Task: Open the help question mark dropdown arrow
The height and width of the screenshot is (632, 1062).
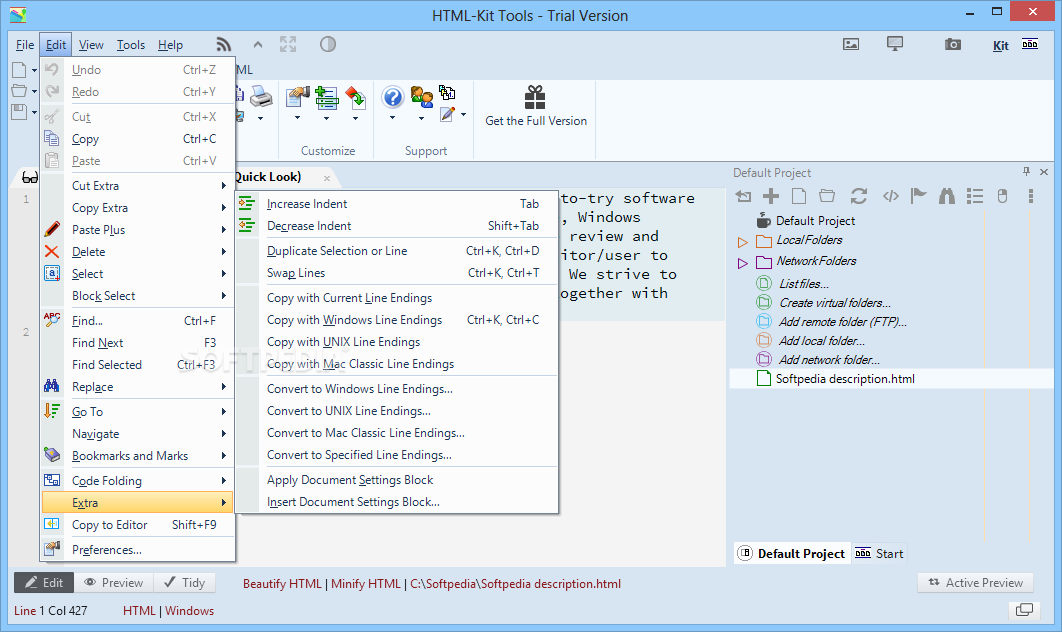Action: point(392,119)
